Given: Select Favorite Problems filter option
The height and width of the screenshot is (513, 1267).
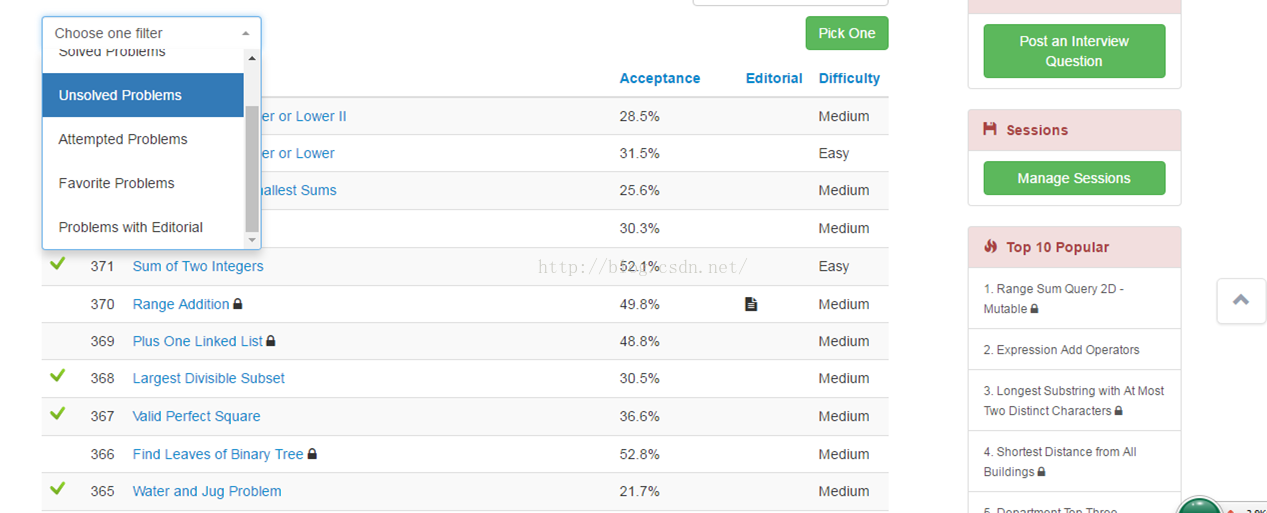Looking at the screenshot, I should coord(117,183).
